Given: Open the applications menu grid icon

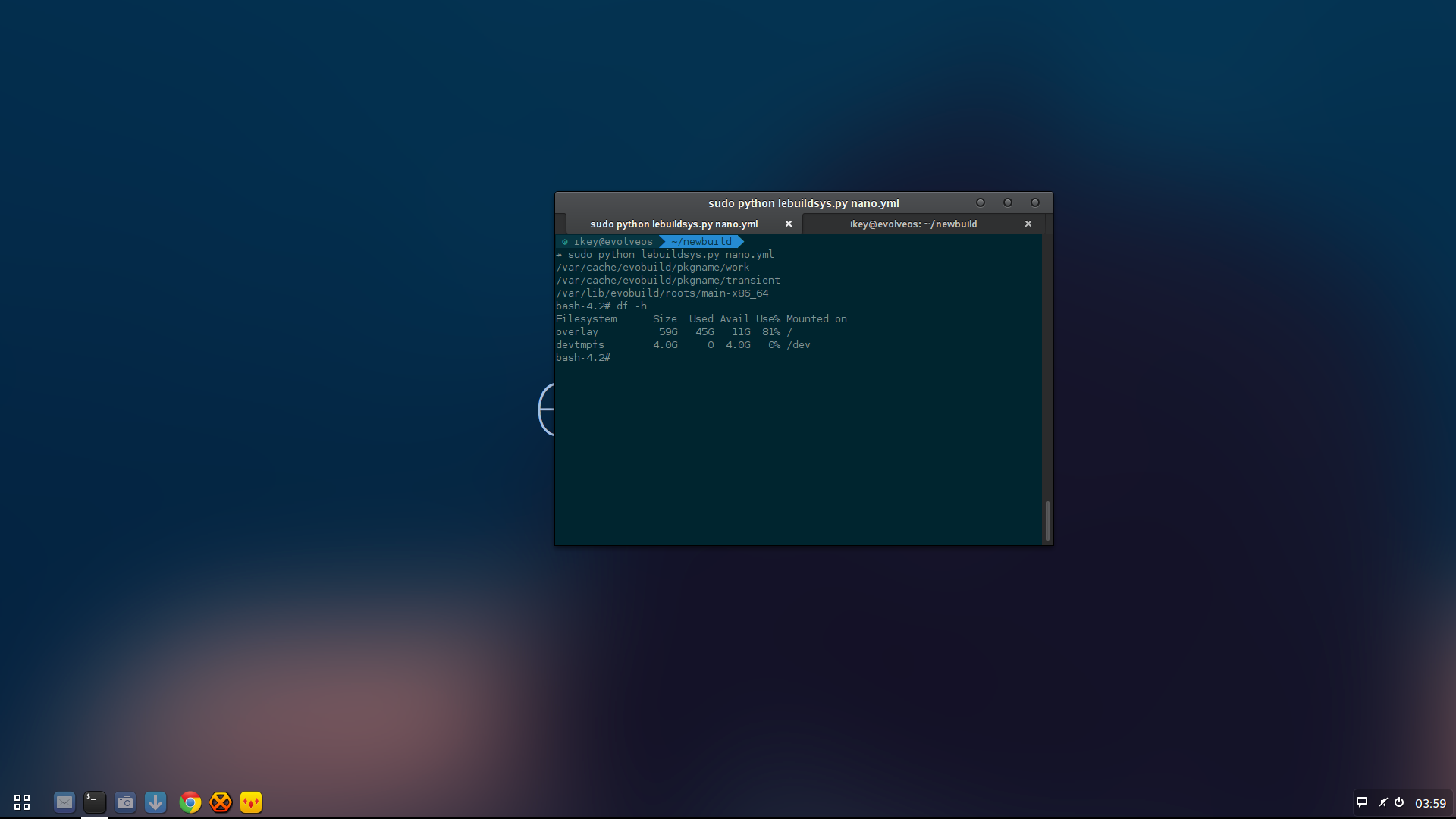Looking at the screenshot, I should click(x=22, y=802).
